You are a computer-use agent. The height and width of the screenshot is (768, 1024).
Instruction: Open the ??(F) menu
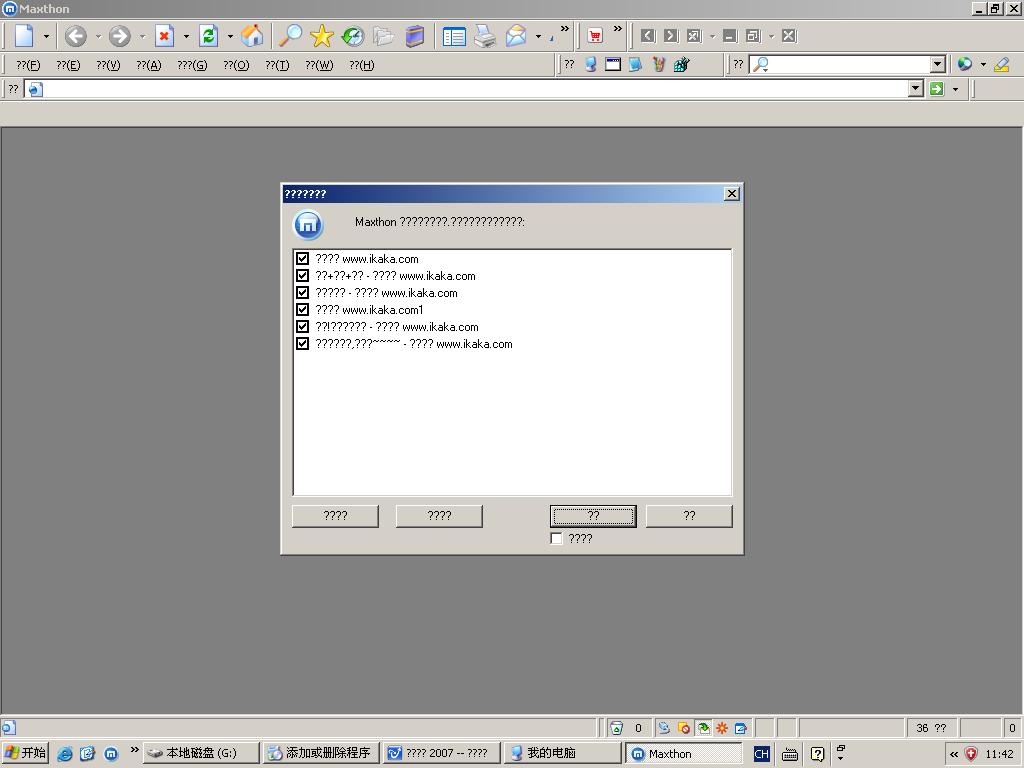28,65
